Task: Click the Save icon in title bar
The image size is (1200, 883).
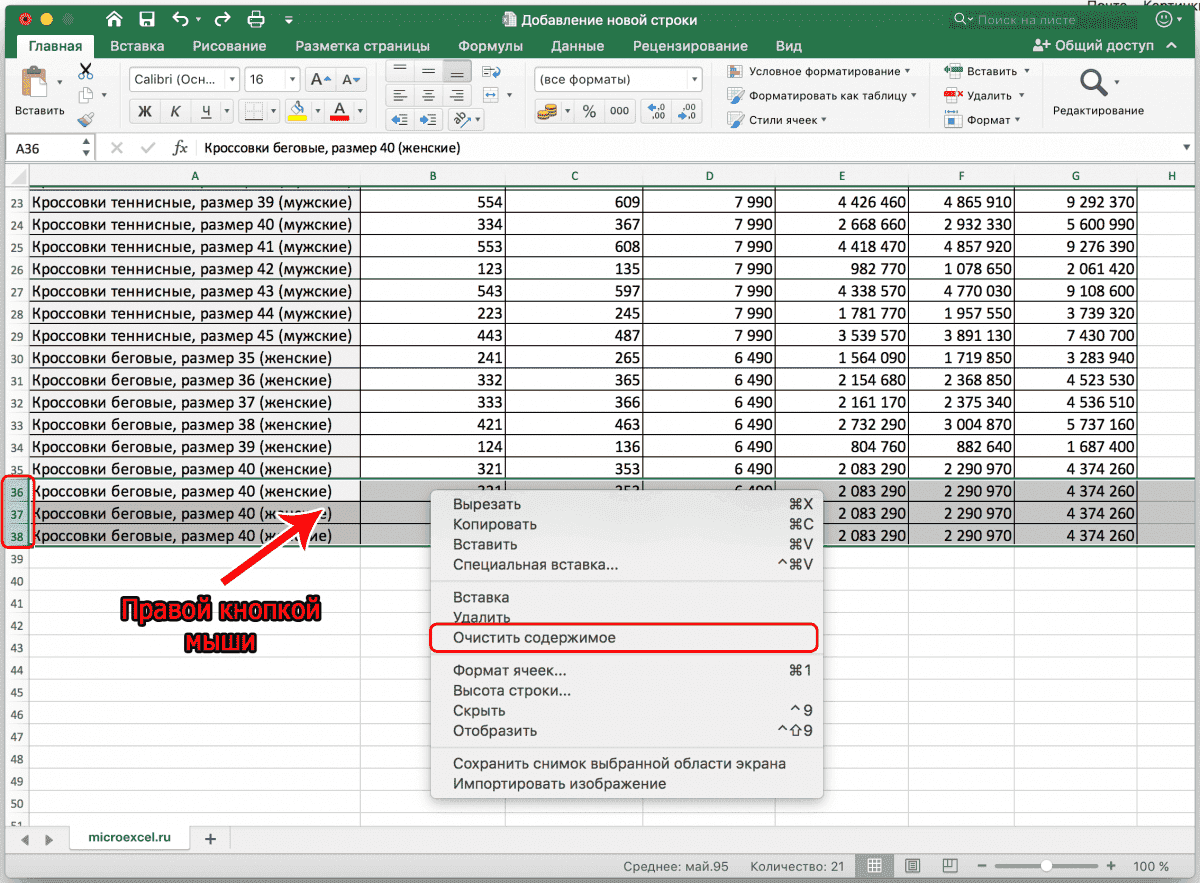Action: (147, 19)
